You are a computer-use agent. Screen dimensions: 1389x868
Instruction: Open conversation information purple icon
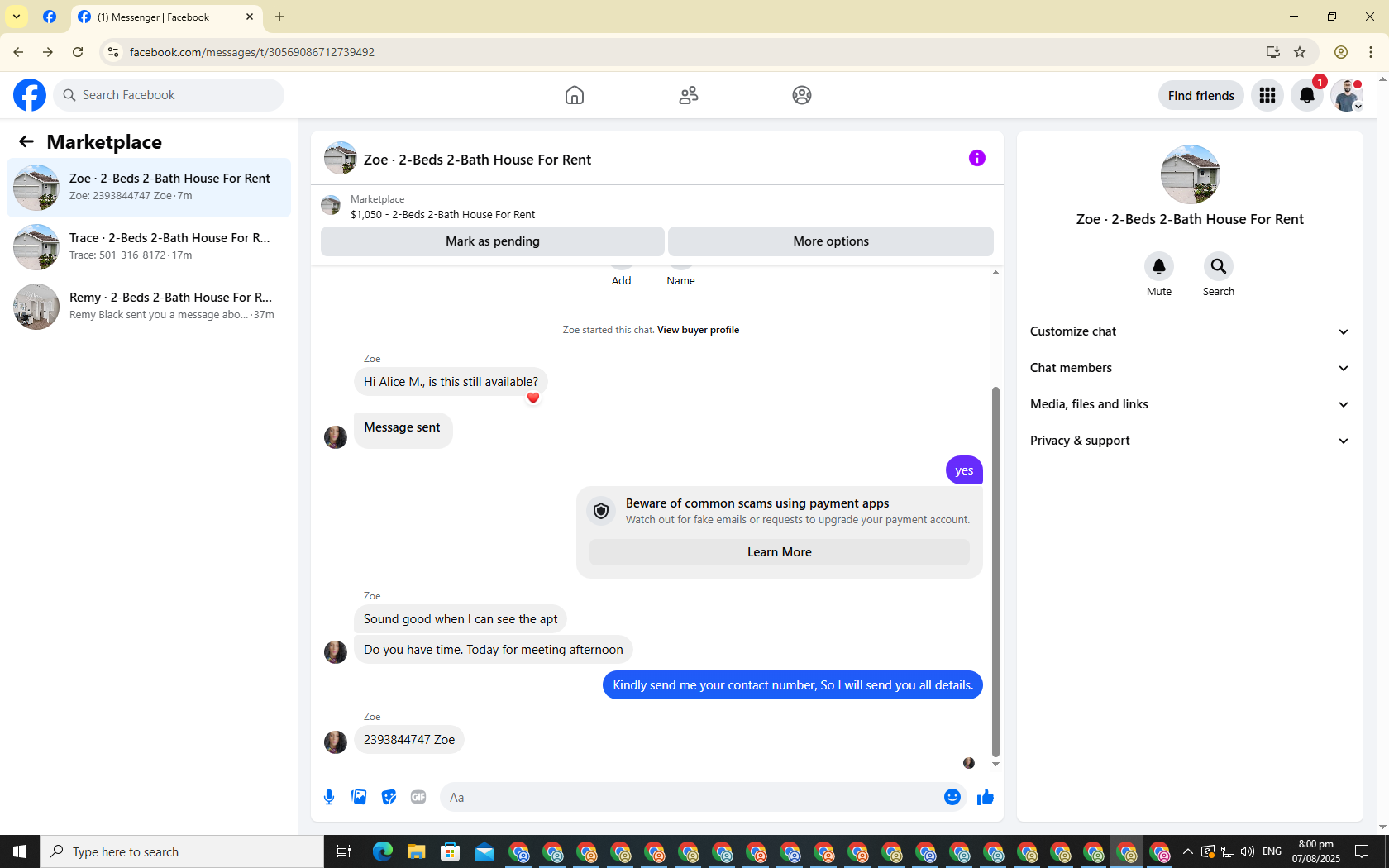point(977,158)
